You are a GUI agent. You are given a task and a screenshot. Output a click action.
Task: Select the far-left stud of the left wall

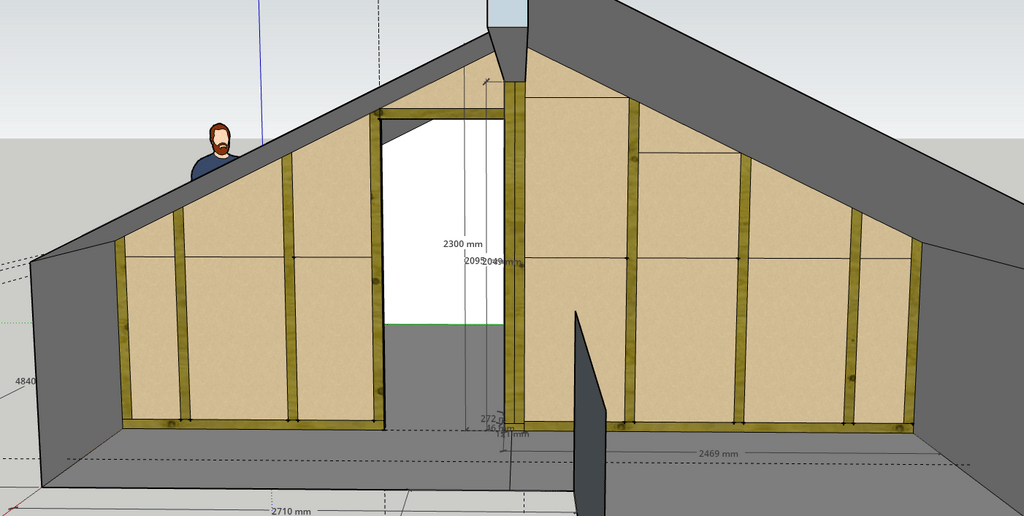(120, 330)
